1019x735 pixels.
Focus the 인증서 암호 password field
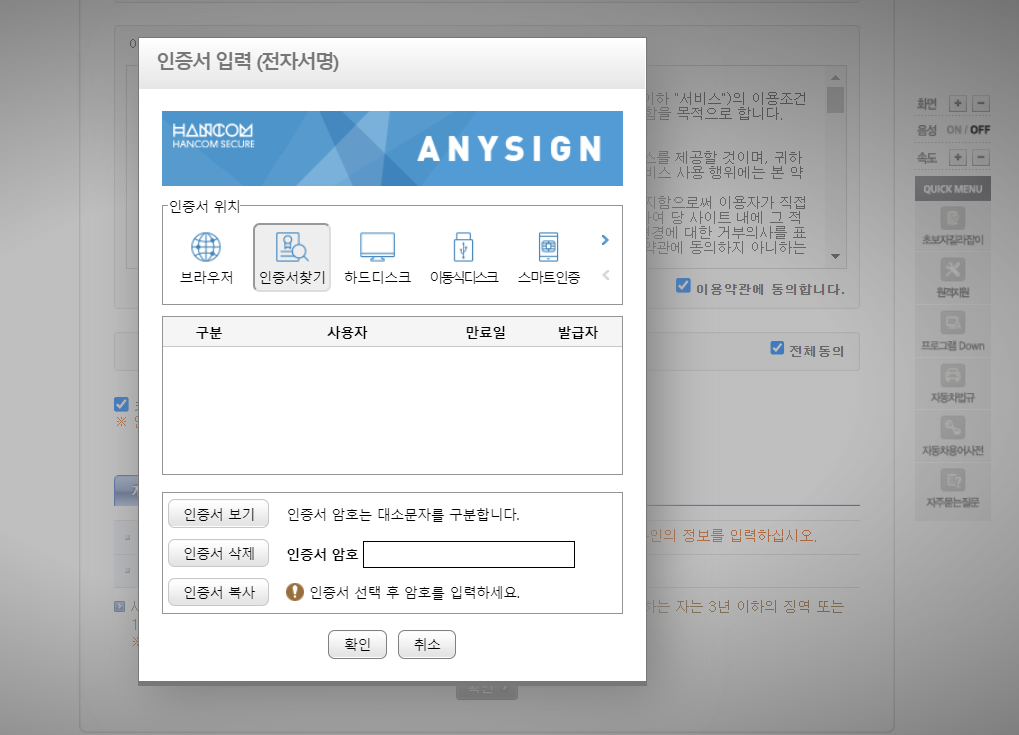tap(469, 554)
